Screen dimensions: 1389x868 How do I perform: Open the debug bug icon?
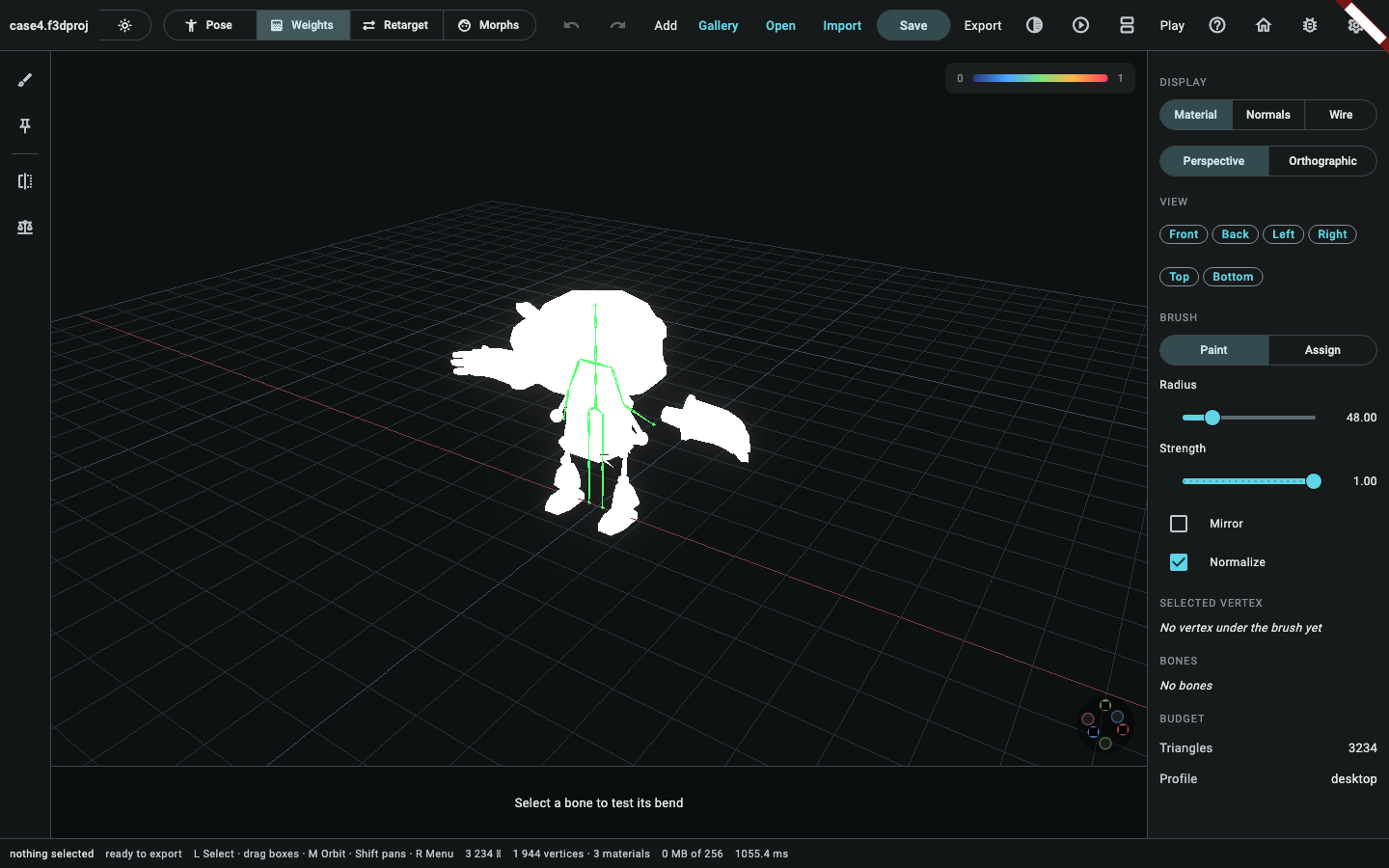(1310, 25)
